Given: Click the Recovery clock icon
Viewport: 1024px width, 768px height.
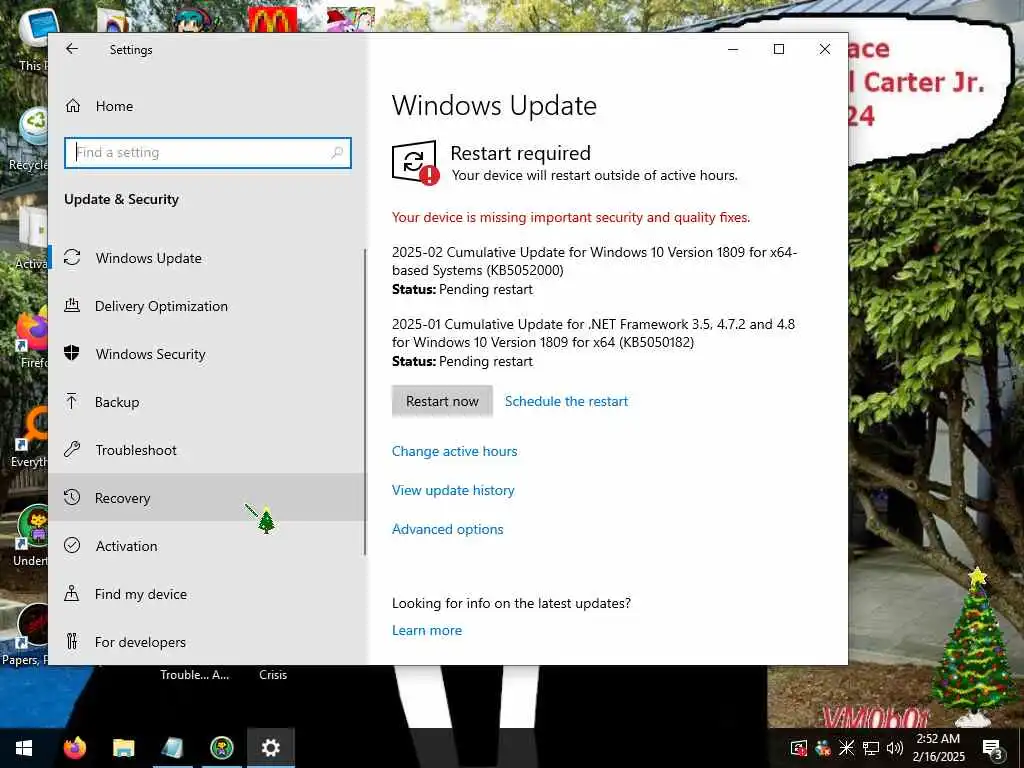Looking at the screenshot, I should click(x=72, y=497).
